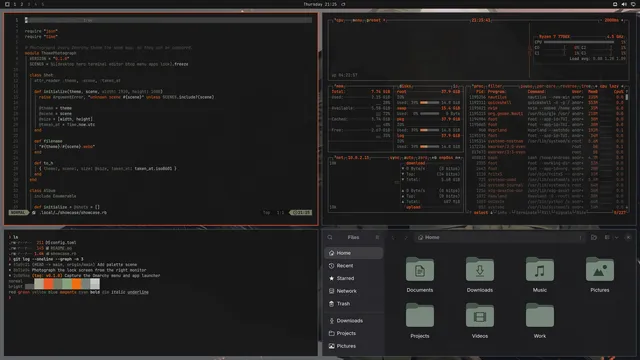Go forward in Files navigation
This screenshot has height=360, width=640.
point(406,237)
